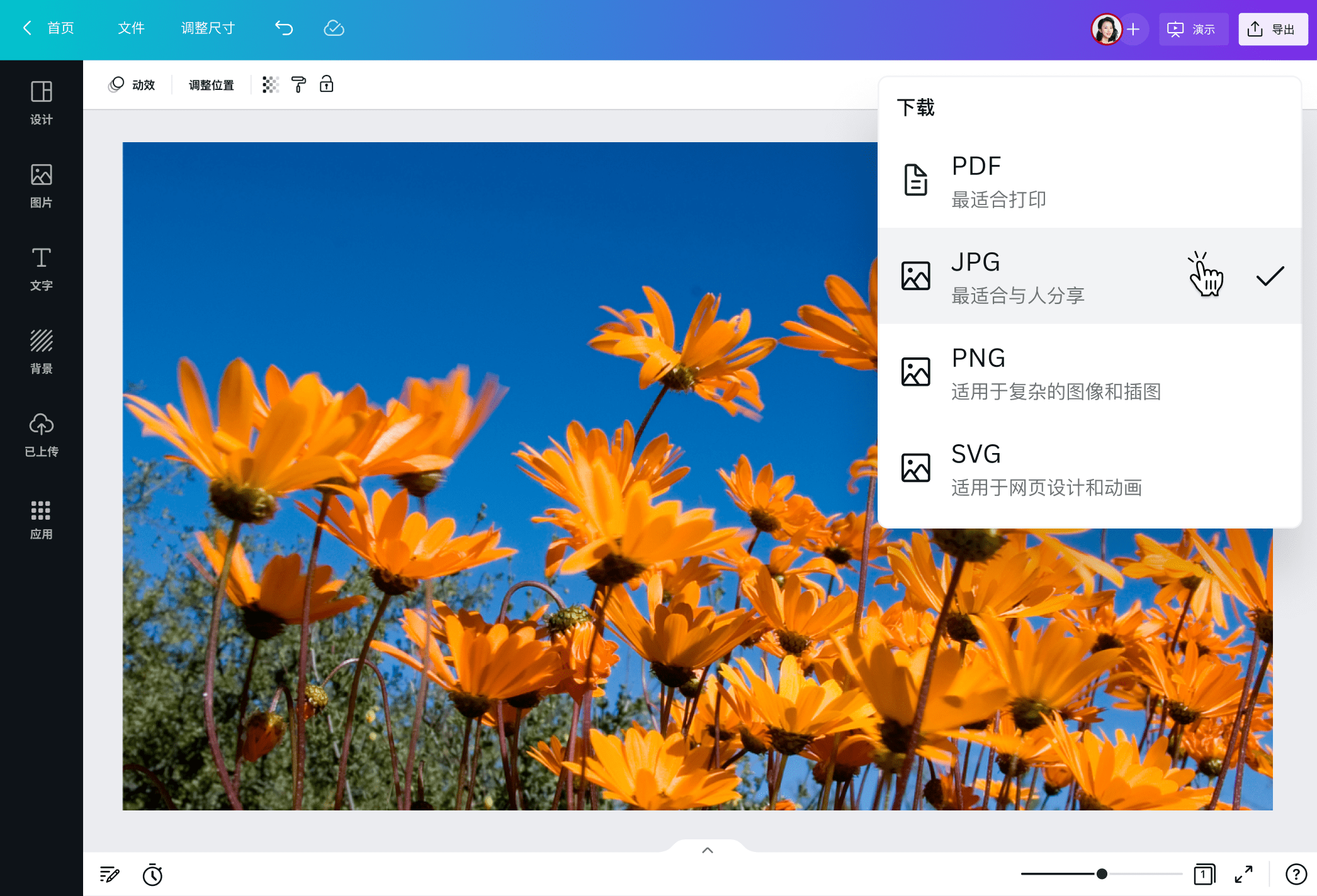Click the user avatar thumbnail
The image size is (1317, 896).
coord(1107,28)
